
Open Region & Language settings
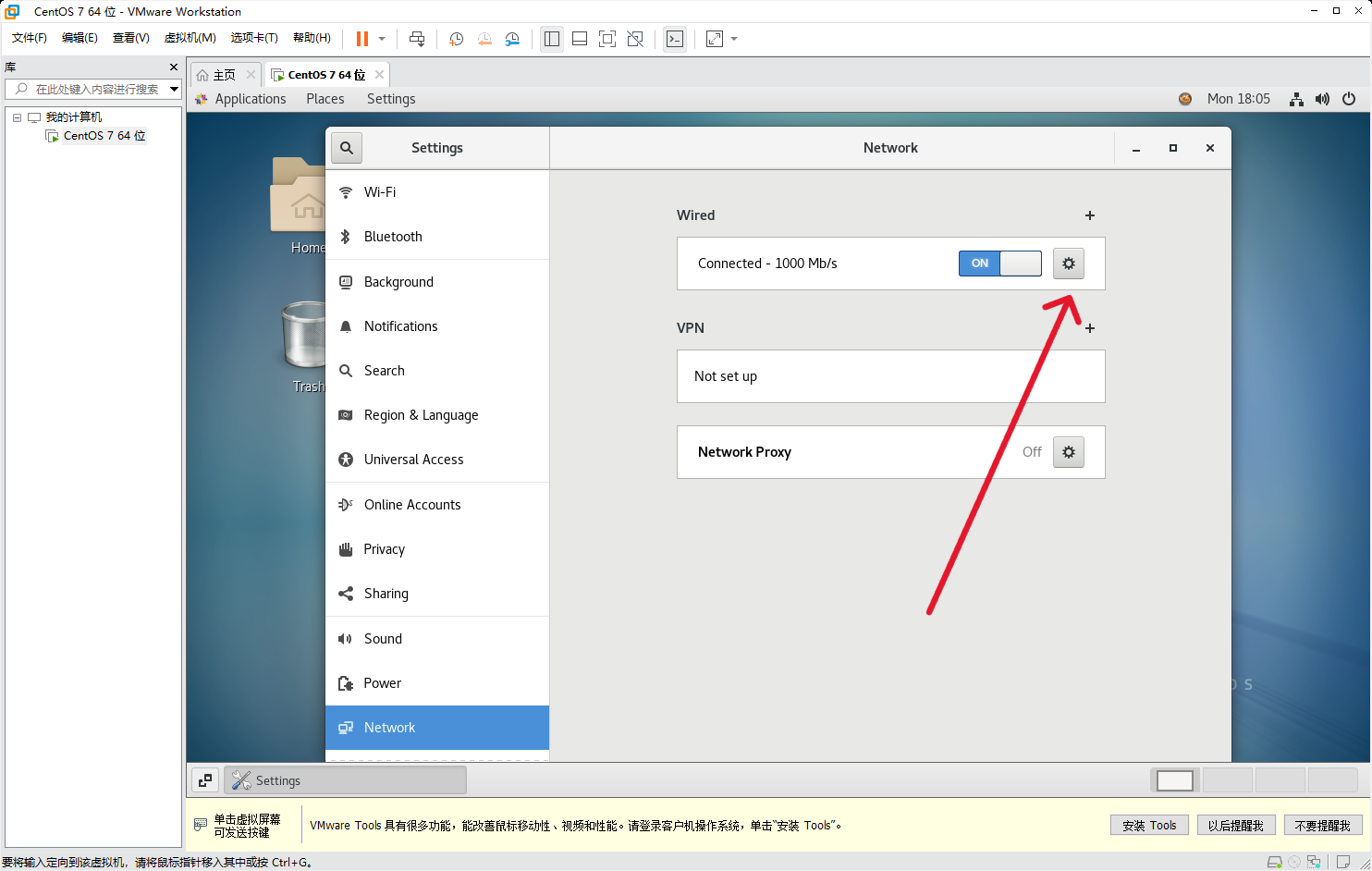pos(437,415)
